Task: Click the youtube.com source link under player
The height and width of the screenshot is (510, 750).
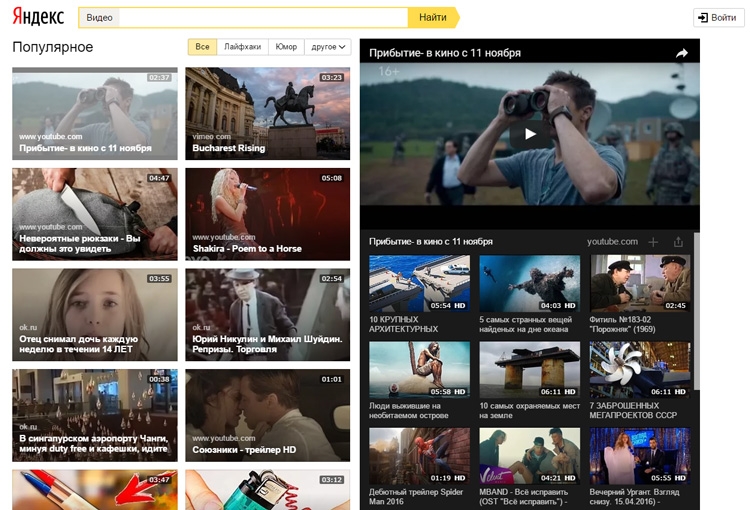Action: (x=612, y=242)
